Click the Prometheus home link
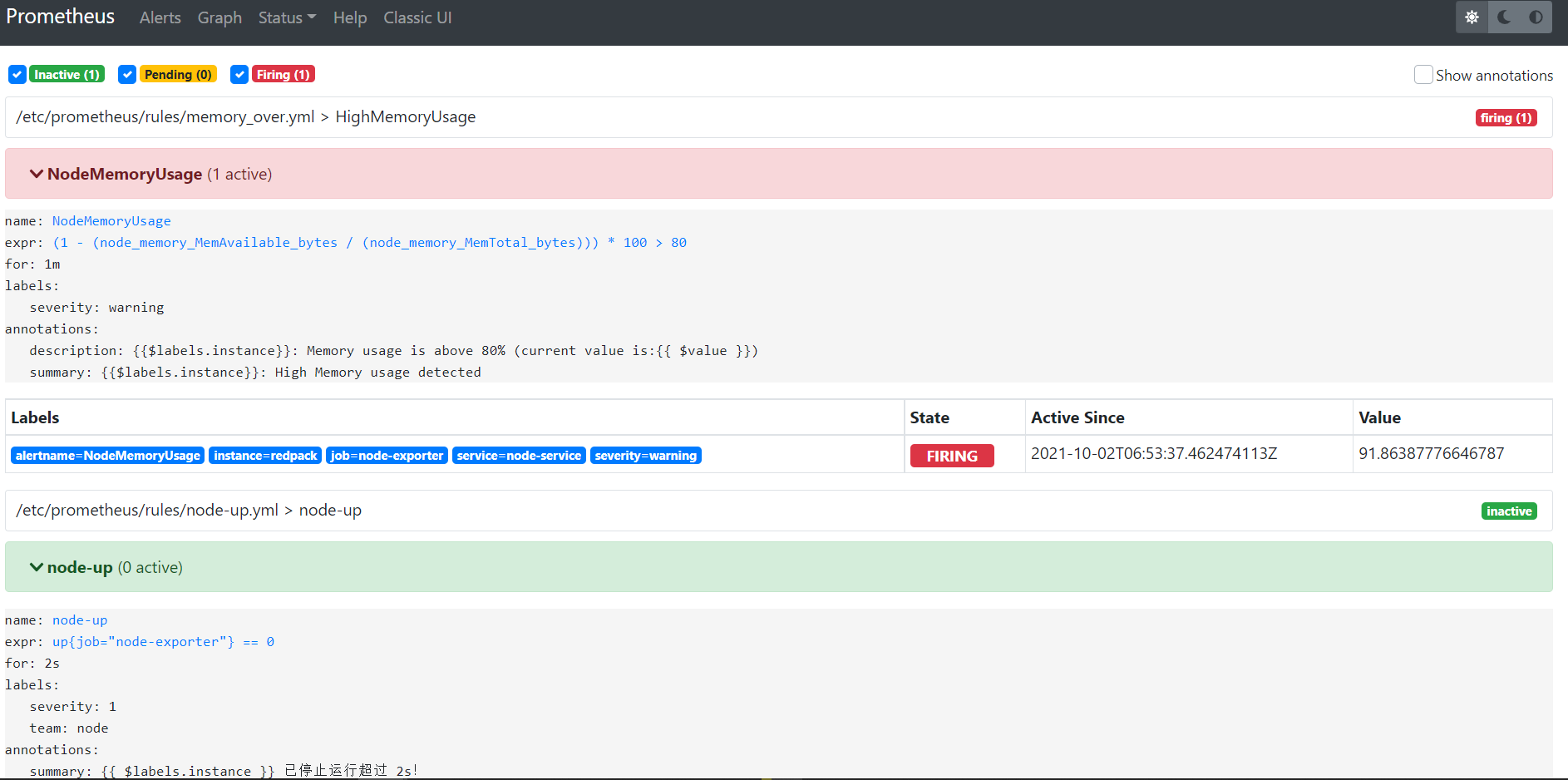Screen dimensions: 1568x780 (60, 16)
